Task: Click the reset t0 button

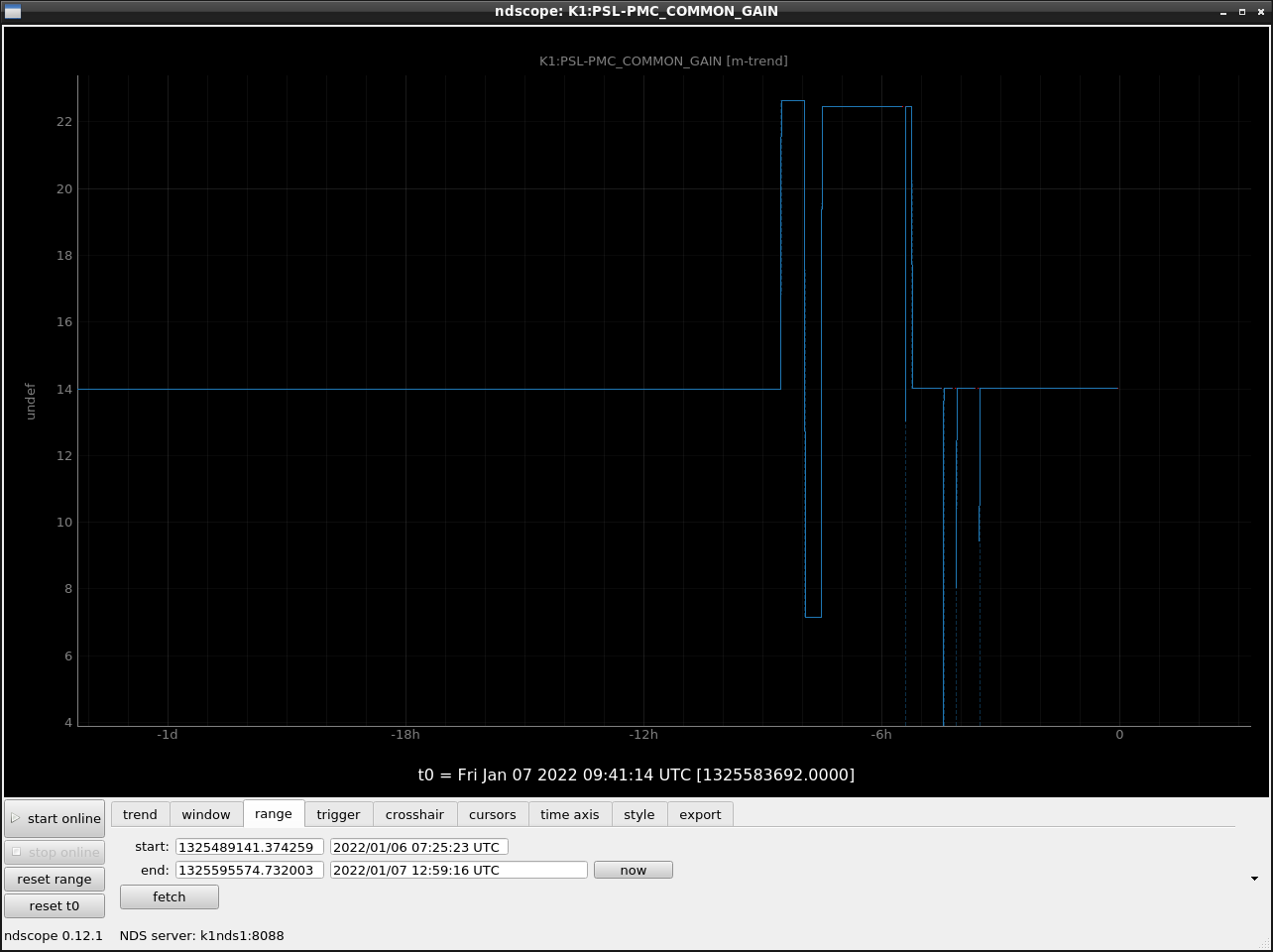Action: point(55,905)
